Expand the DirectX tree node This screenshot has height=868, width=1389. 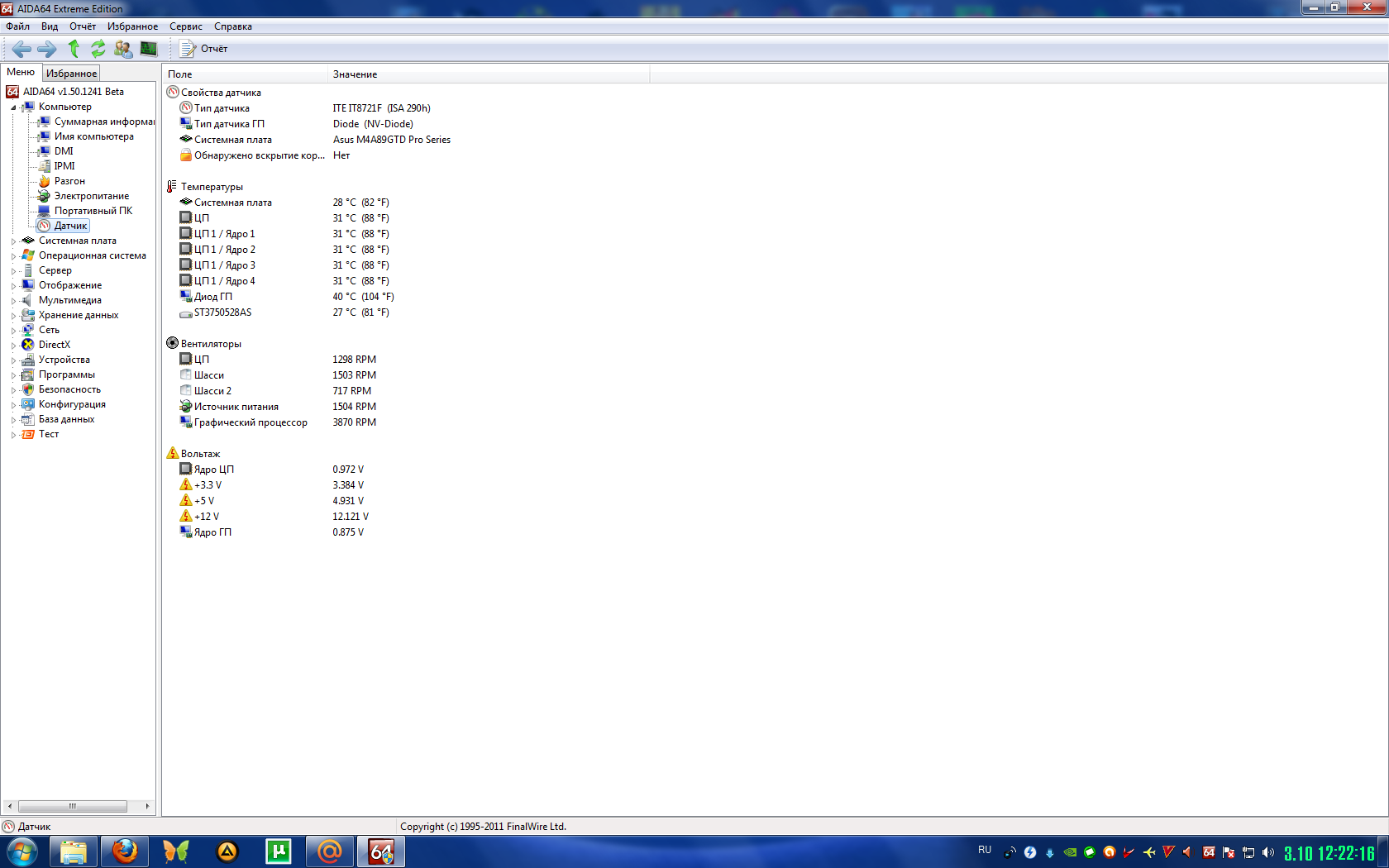coord(13,346)
